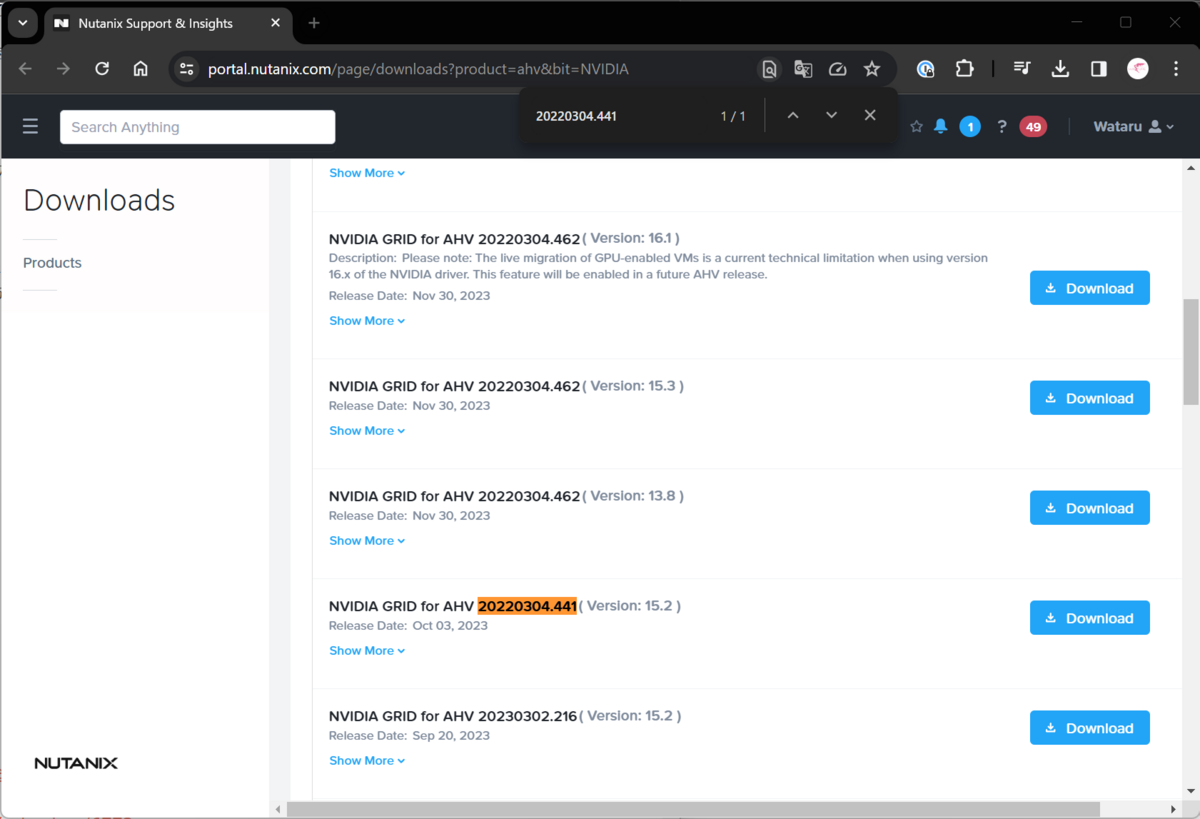Open the media control playlist icon

tap(1022, 69)
